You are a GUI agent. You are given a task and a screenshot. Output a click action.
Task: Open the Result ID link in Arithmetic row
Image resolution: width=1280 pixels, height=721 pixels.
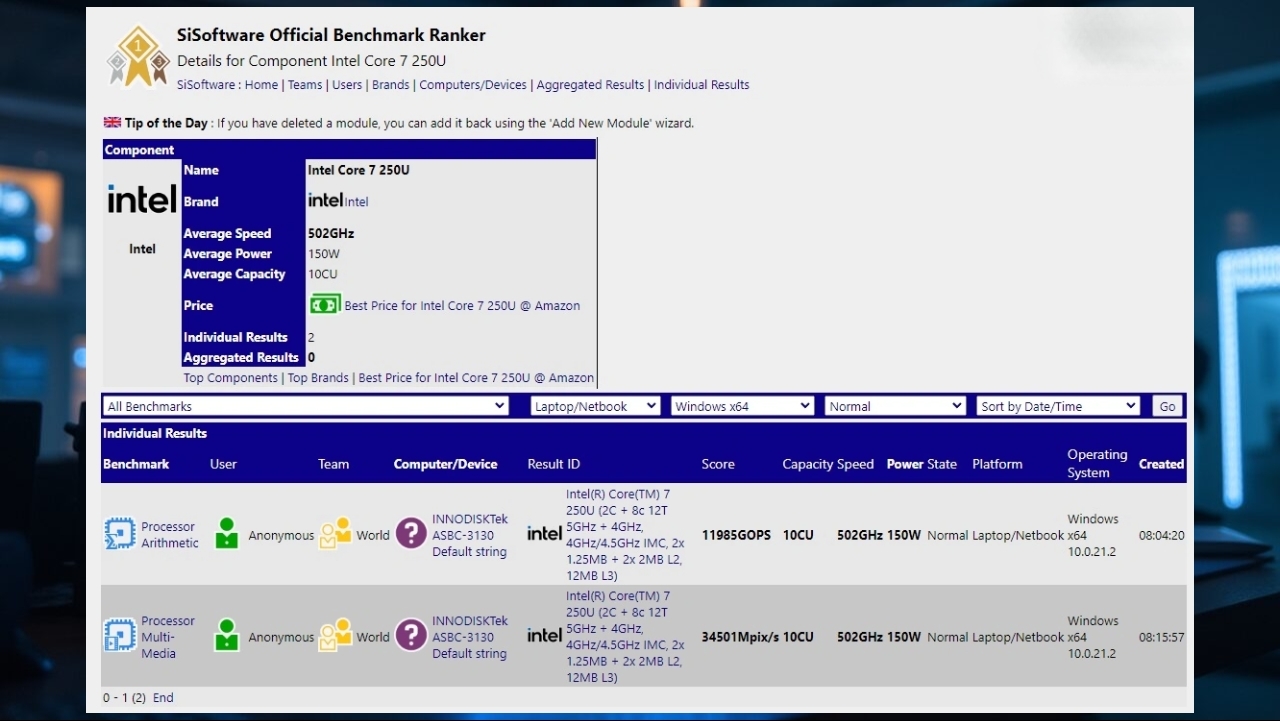625,535
